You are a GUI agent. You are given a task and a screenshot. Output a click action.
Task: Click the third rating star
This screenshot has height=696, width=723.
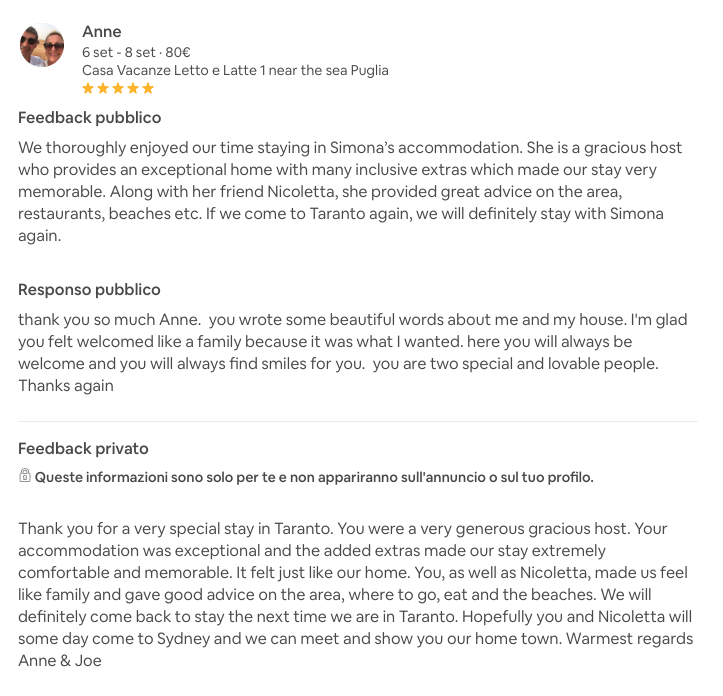point(118,88)
